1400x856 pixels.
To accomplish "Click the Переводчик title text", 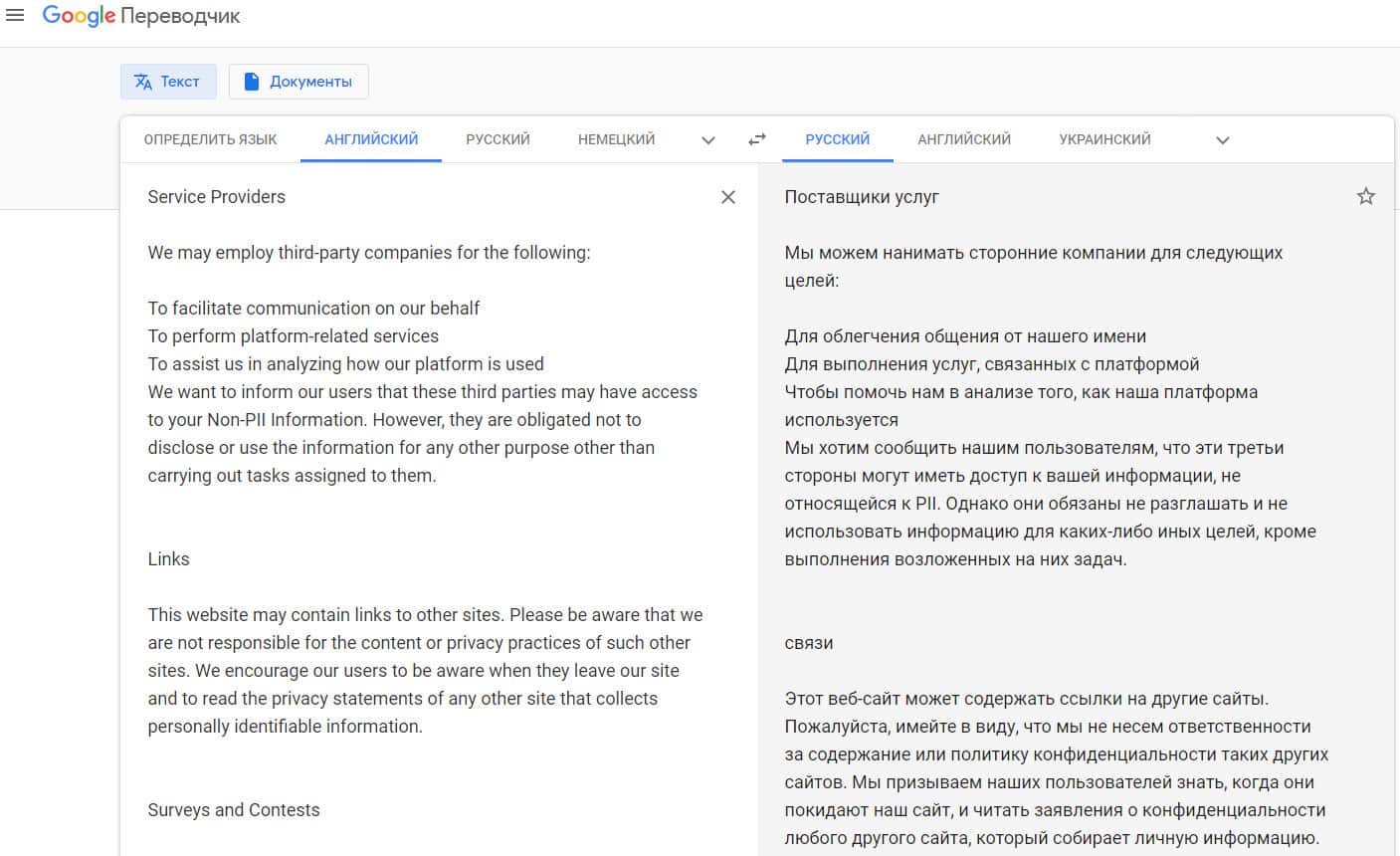I will [x=180, y=17].
